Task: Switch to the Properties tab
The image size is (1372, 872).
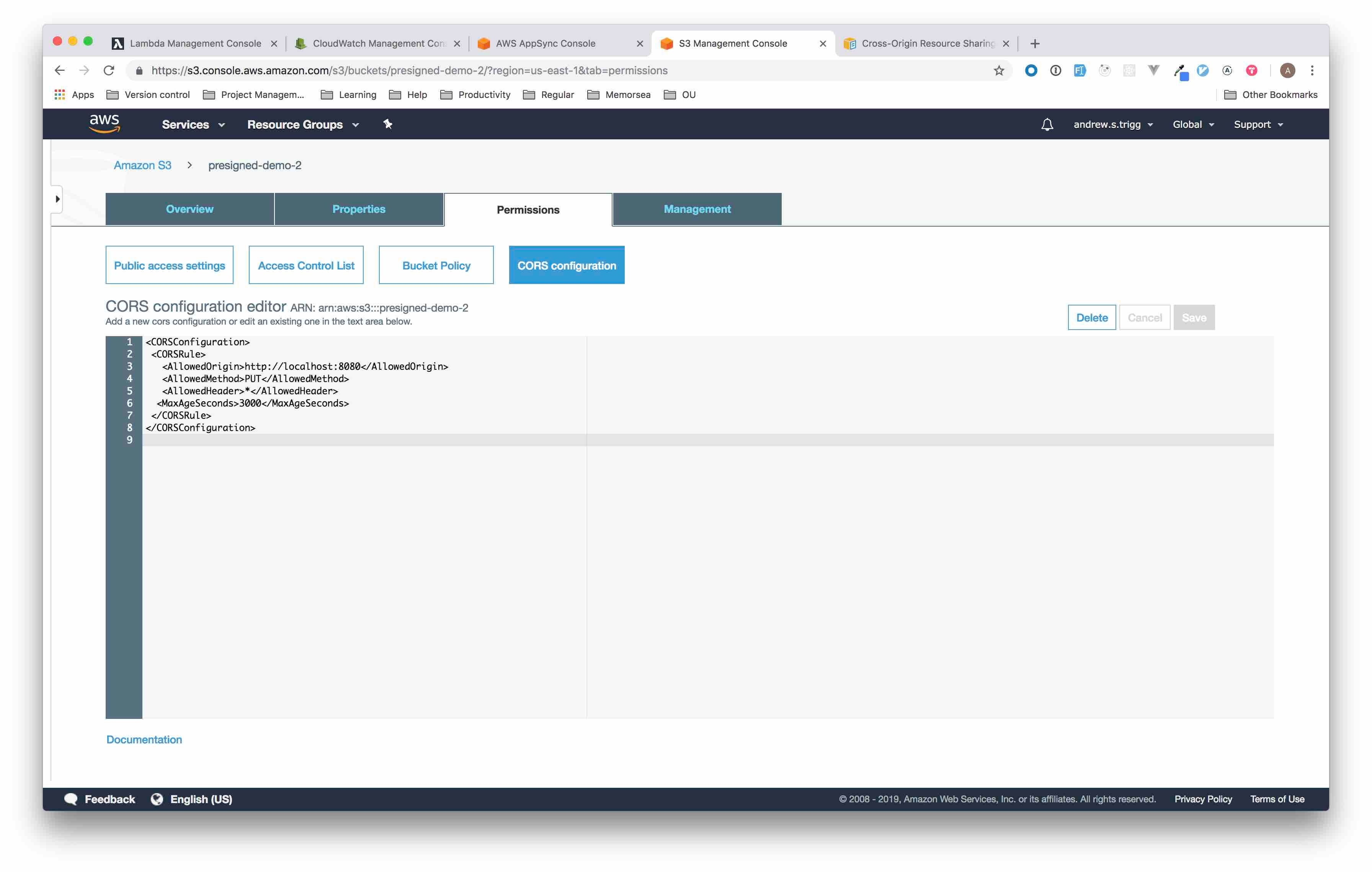Action: (x=358, y=209)
